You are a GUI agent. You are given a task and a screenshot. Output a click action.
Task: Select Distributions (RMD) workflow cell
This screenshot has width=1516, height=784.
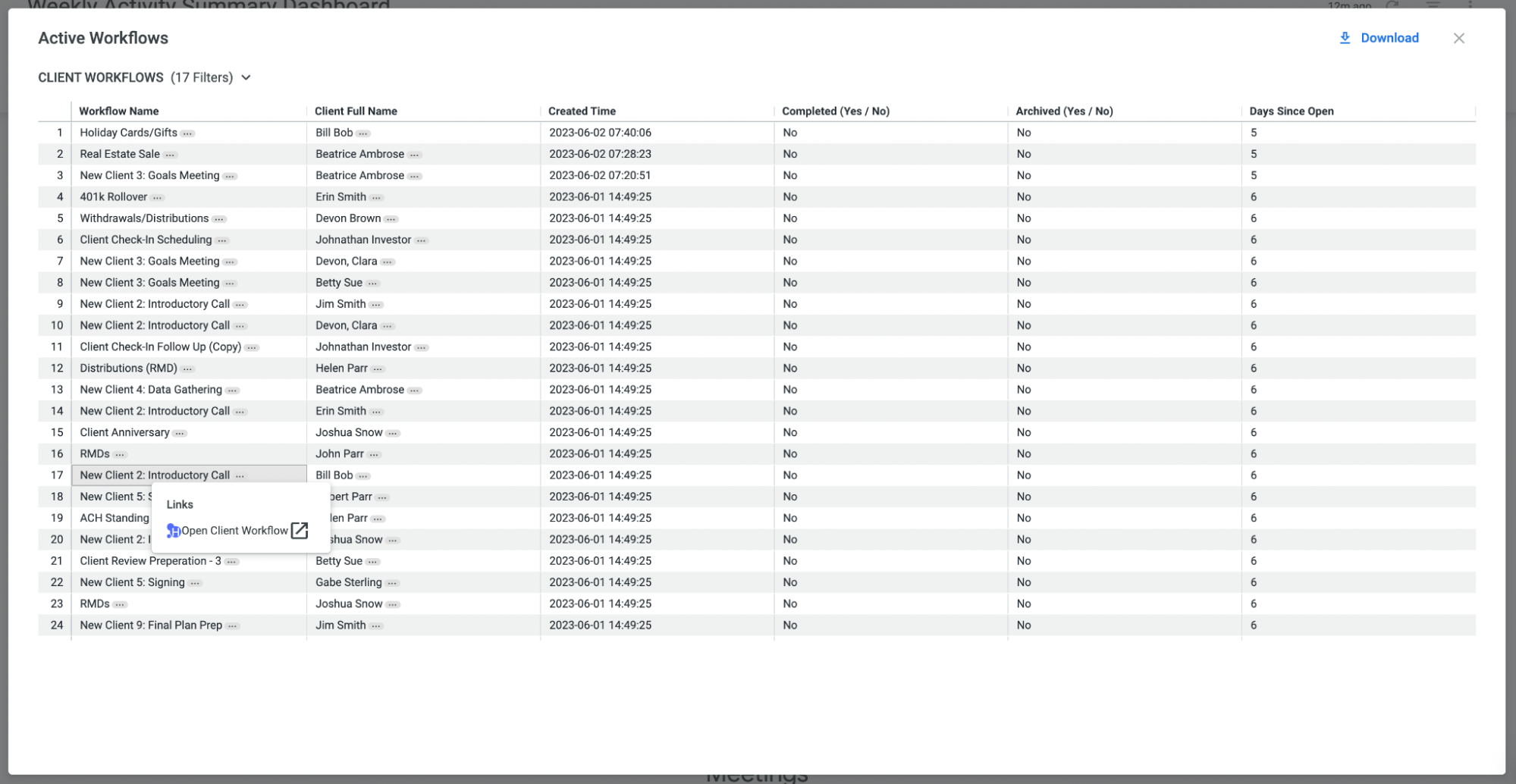click(189, 368)
